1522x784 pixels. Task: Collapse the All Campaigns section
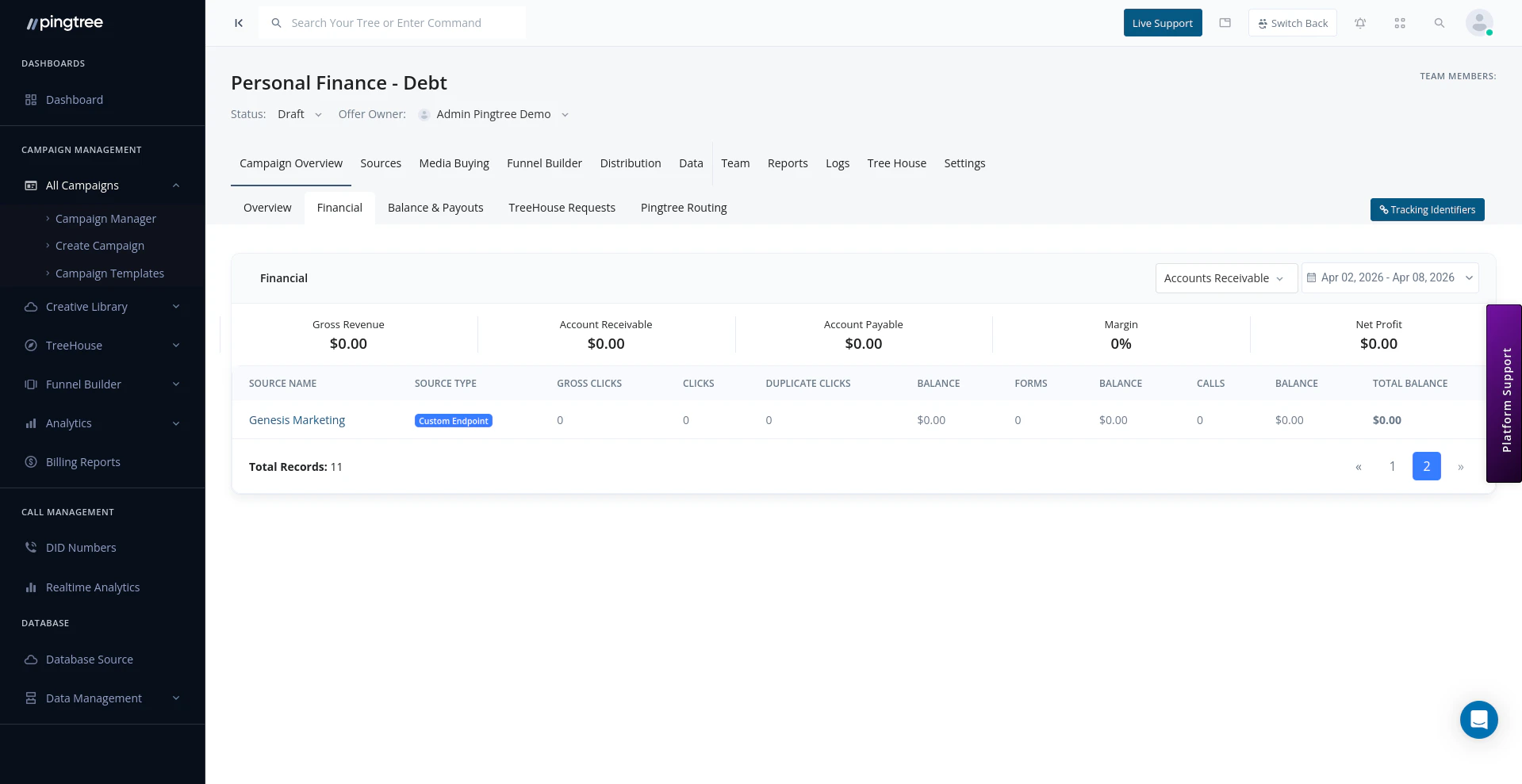tap(175, 185)
